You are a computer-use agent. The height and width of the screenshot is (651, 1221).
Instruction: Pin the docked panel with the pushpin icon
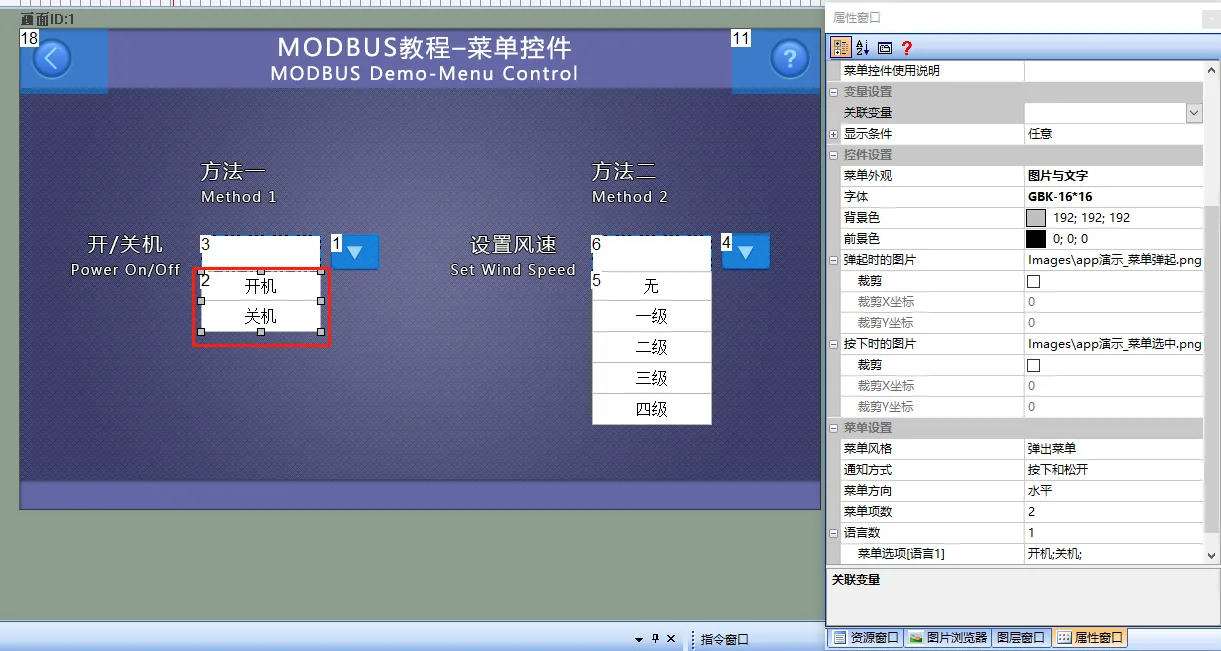pyautogui.click(x=655, y=638)
